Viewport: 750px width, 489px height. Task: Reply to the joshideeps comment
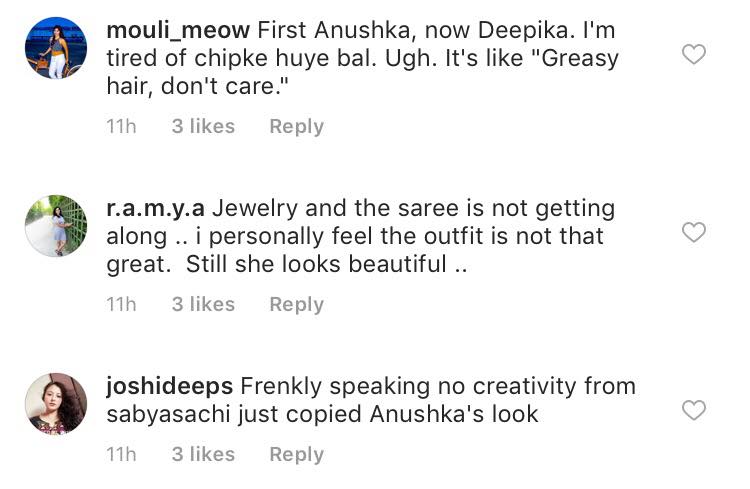pyautogui.click(x=296, y=455)
